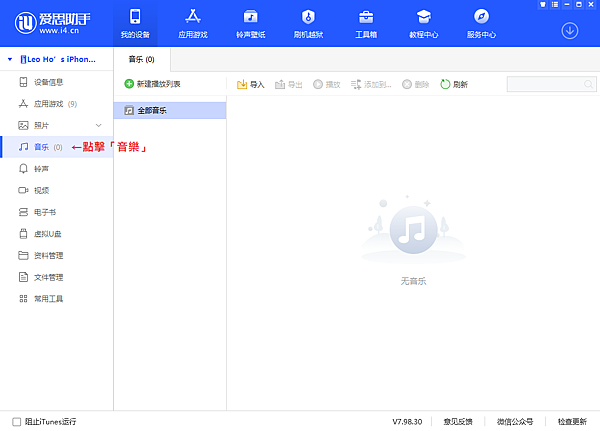Click the 刷新 refresh button
This screenshot has height=431, width=600.
(x=454, y=84)
